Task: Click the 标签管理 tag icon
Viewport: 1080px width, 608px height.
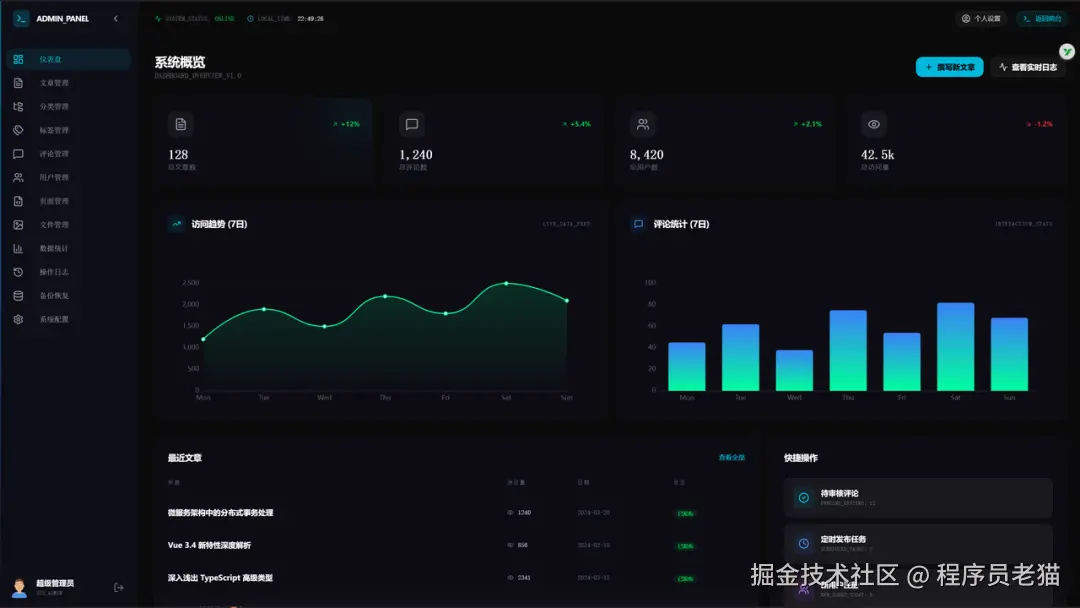Action: (17, 130)
